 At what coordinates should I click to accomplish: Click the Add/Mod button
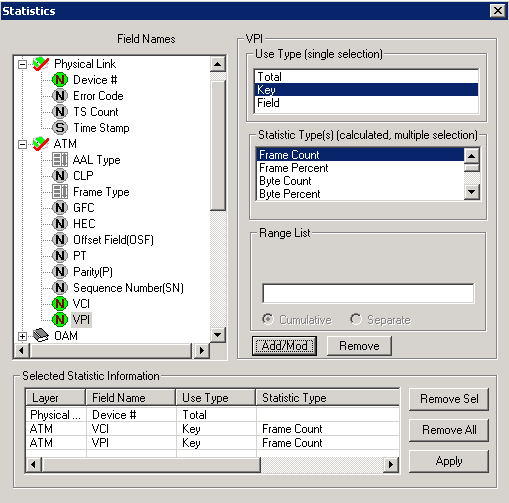284,346
